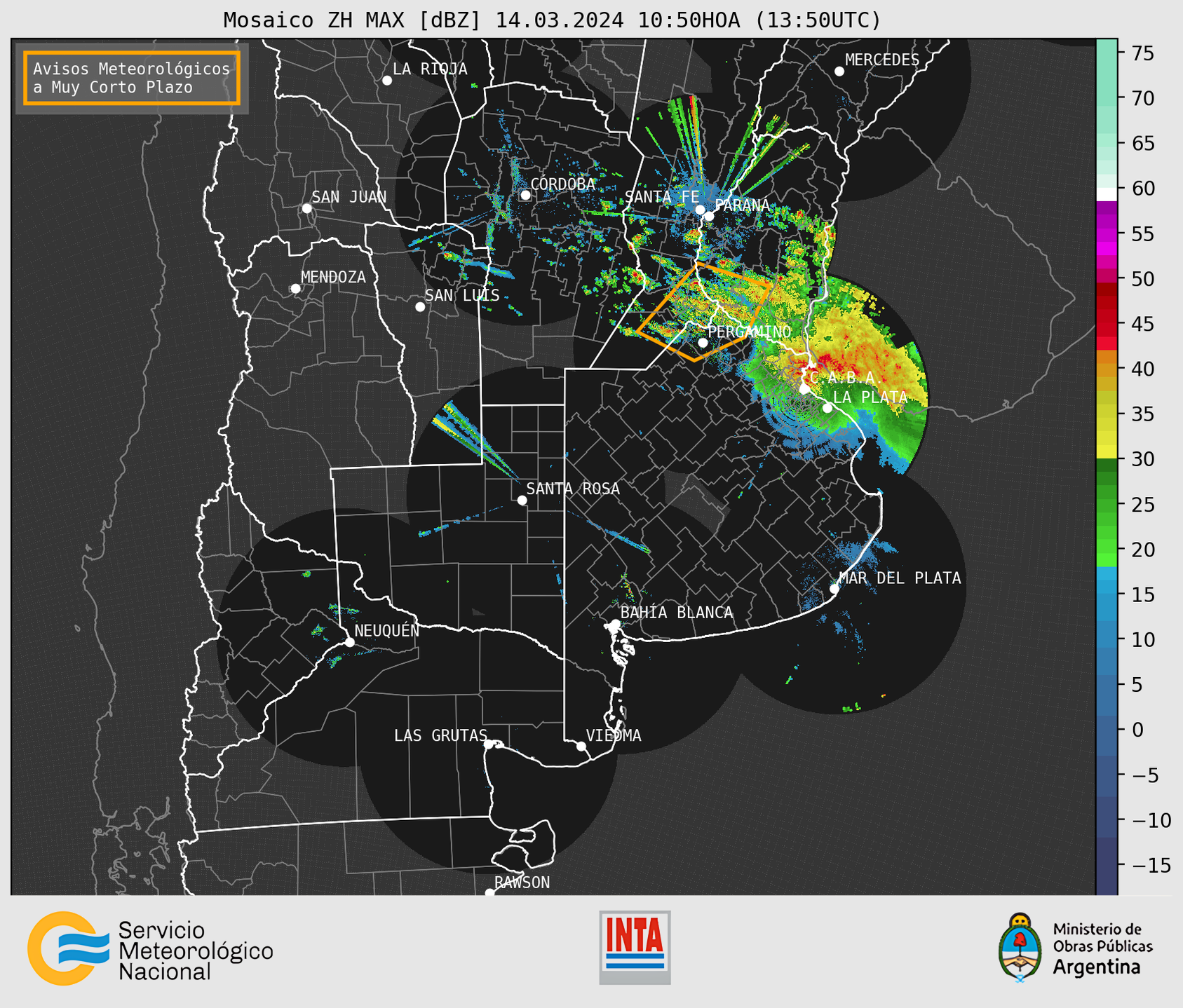Click the MAR DEL PLATA map label
1183x1008 pixels.
(x=900, y=578)
